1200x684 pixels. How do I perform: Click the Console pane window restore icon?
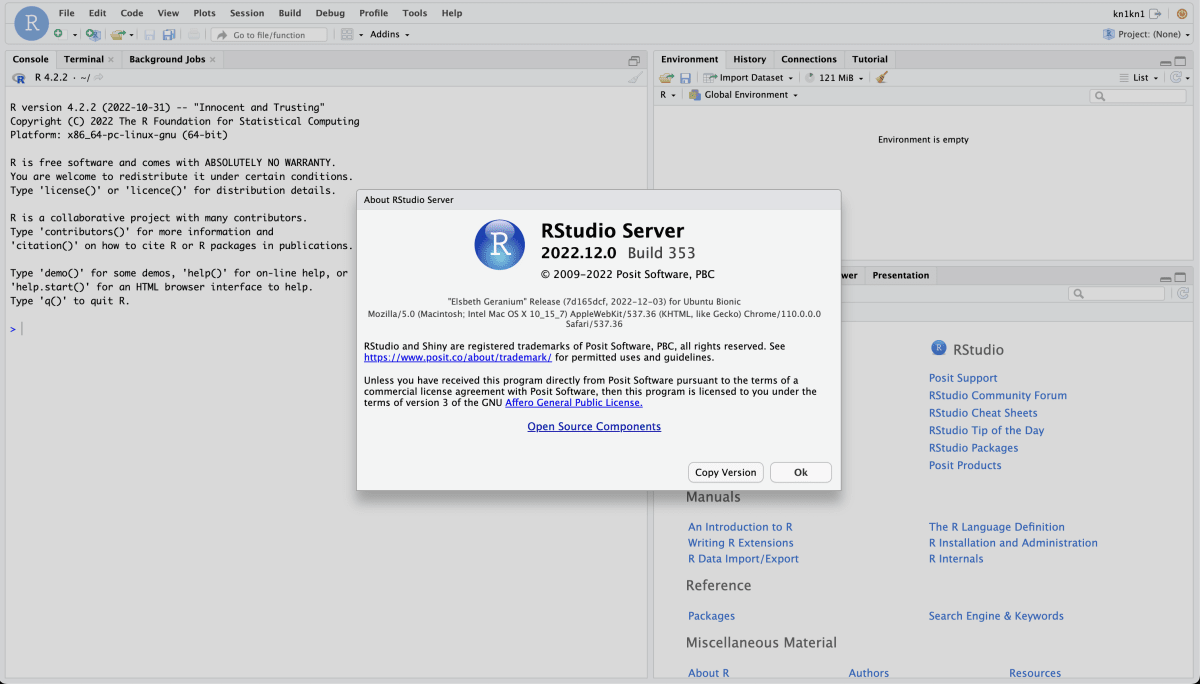634,60
